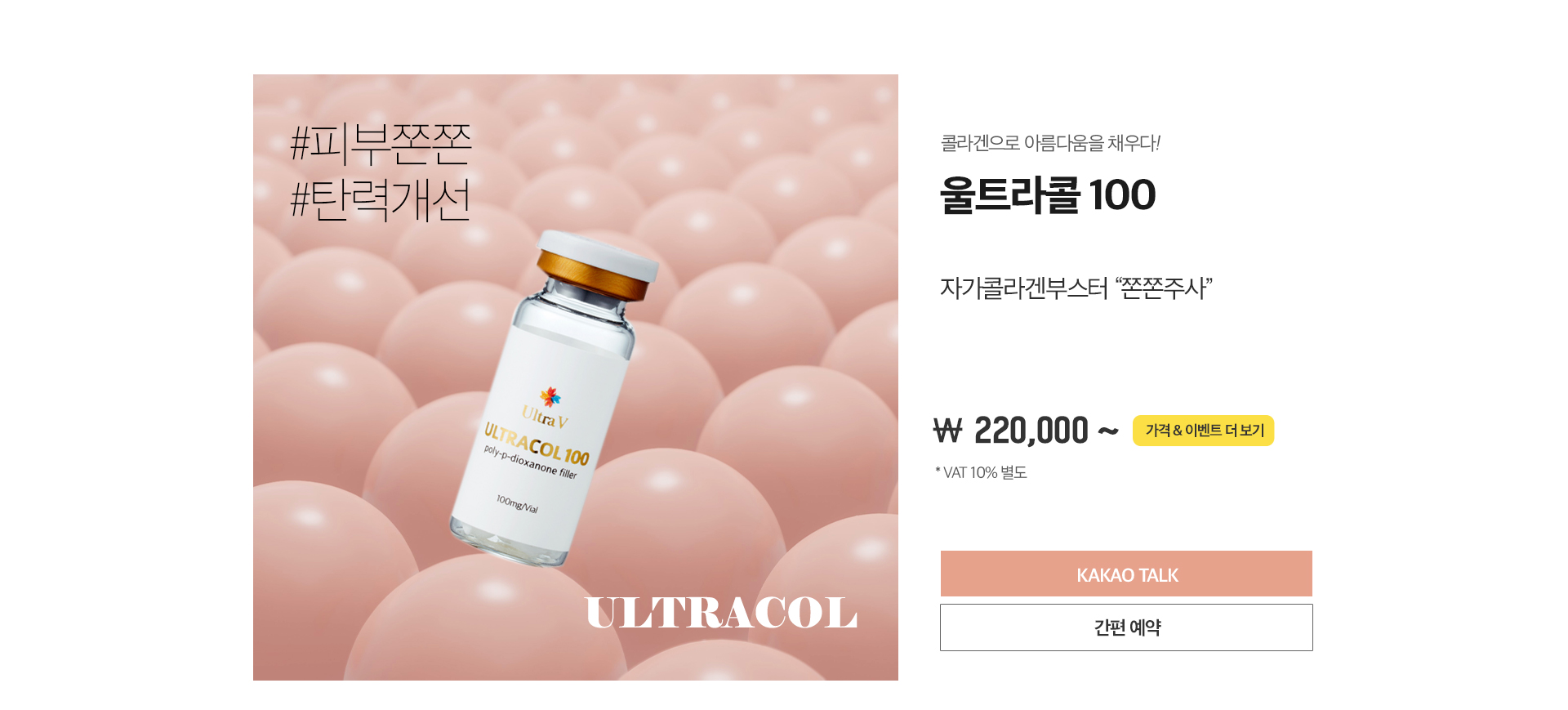Click the ULTRACOL white logo text
The width and height of the screenshot is (1568, 710).
tap(721, 613)
